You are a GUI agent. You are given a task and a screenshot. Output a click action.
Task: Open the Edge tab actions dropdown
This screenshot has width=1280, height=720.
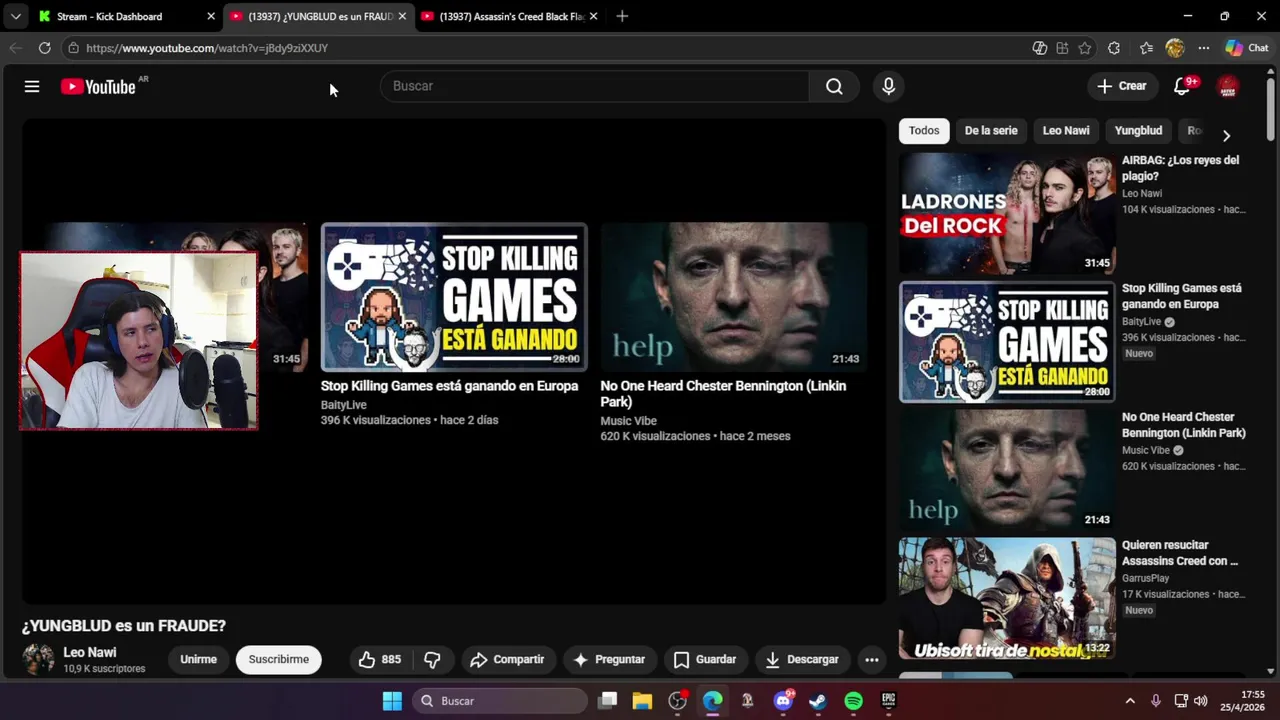[15, 16]
